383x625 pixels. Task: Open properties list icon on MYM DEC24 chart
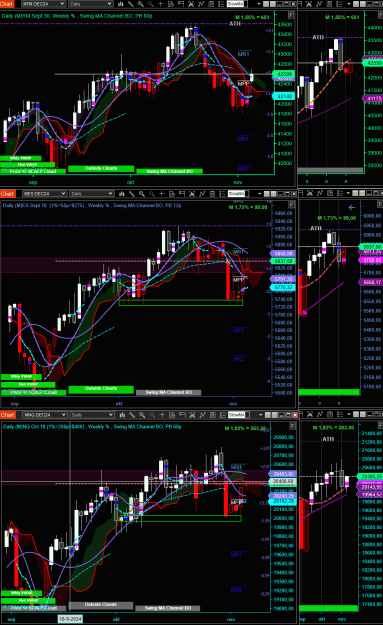click(x=221, y=4)
